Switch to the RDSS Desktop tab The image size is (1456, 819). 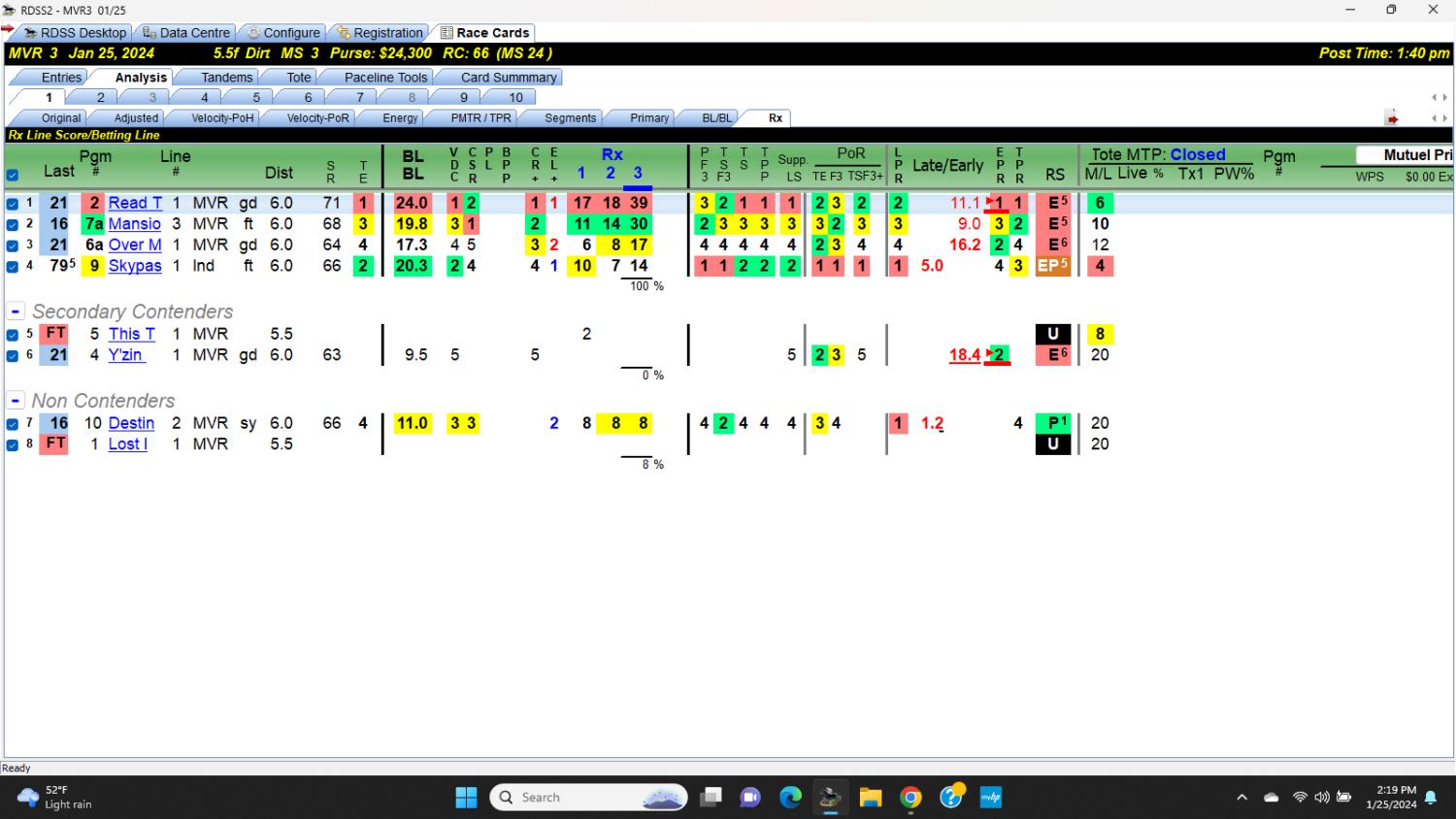pyautogui.click(x=76, y=33)
